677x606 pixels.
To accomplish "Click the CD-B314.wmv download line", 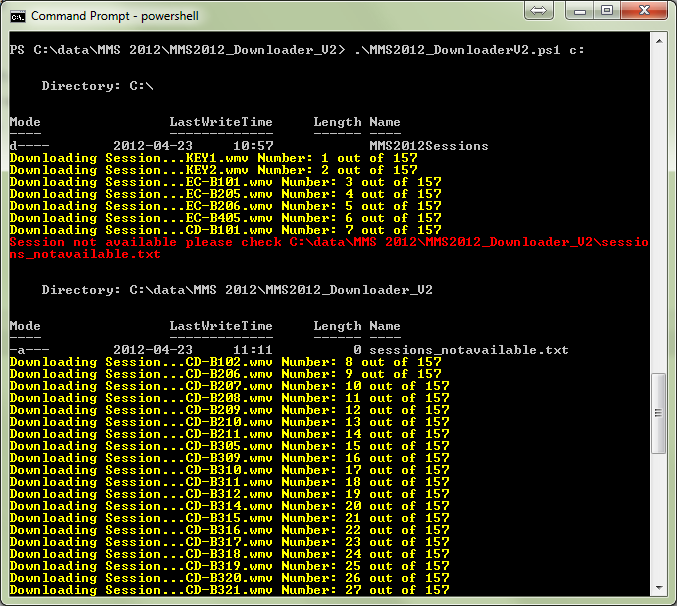I will pos(230,506).
